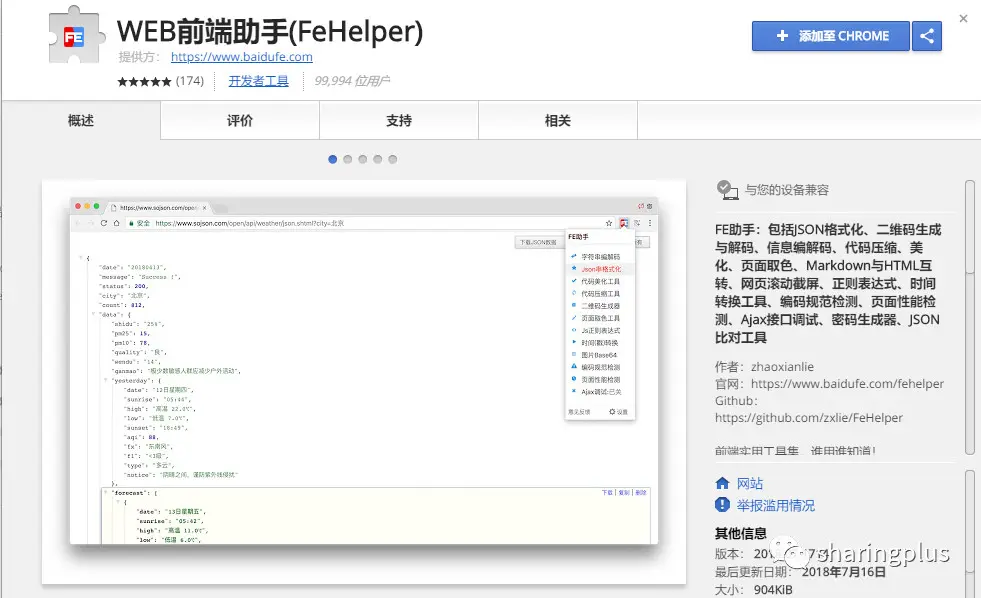The image size is (981, 598).
Task: Click the bookmark star in the preview browser
Action: [609, 223]
